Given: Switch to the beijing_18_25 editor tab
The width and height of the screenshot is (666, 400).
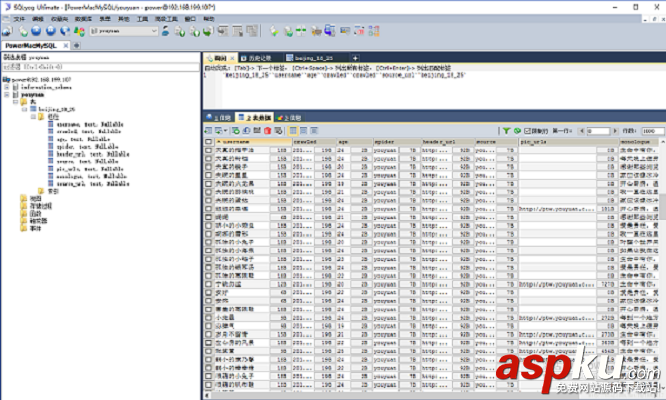Looking at the screenshot, I should click(314, 58).
